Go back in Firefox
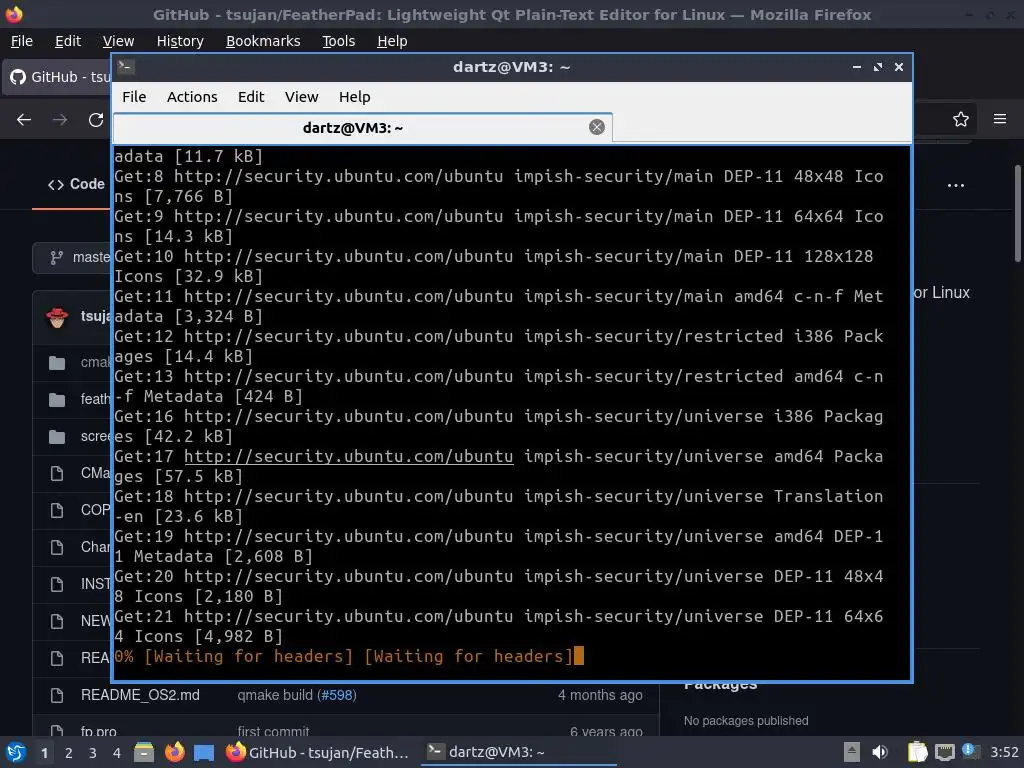This screenshot has width=1024, height=768. [x=24, y=120]
